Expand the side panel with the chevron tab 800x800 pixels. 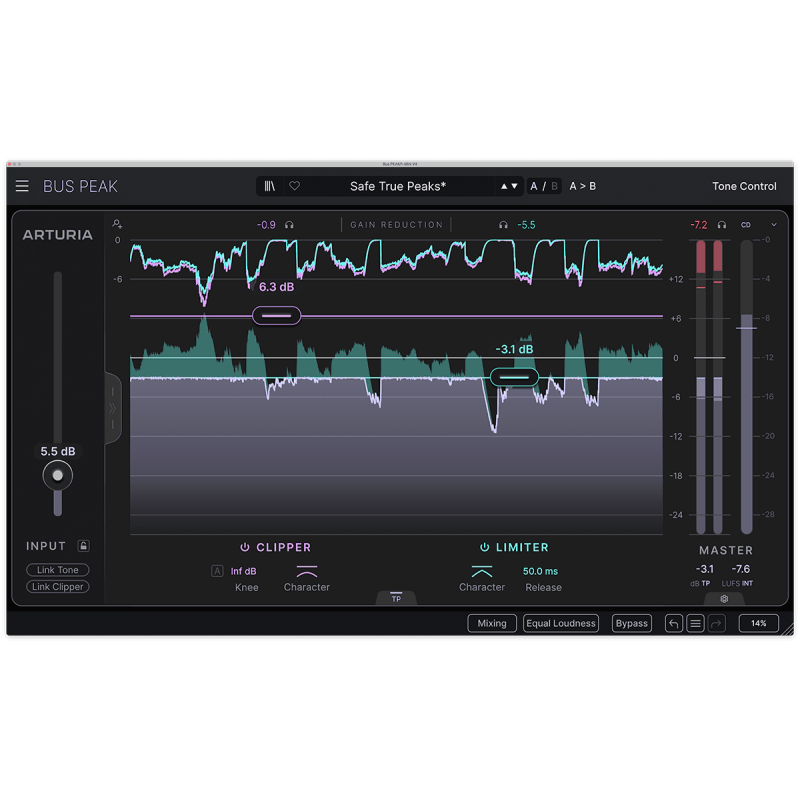[113, 408]
